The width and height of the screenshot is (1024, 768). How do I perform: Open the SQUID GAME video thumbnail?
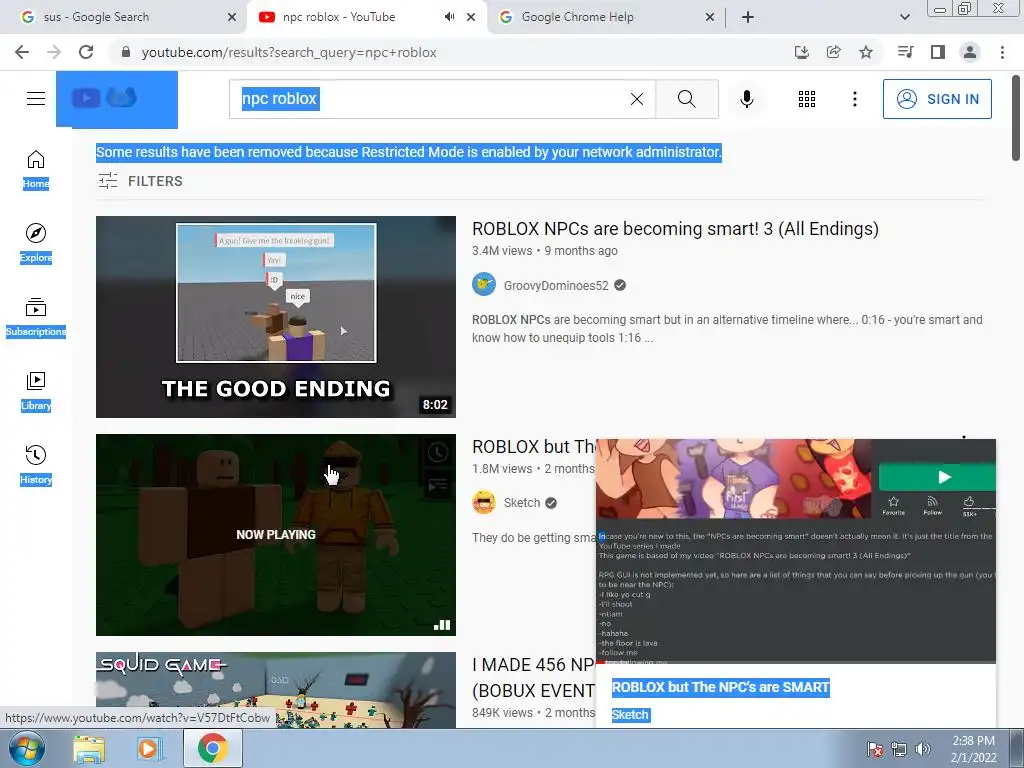[276, 690]
